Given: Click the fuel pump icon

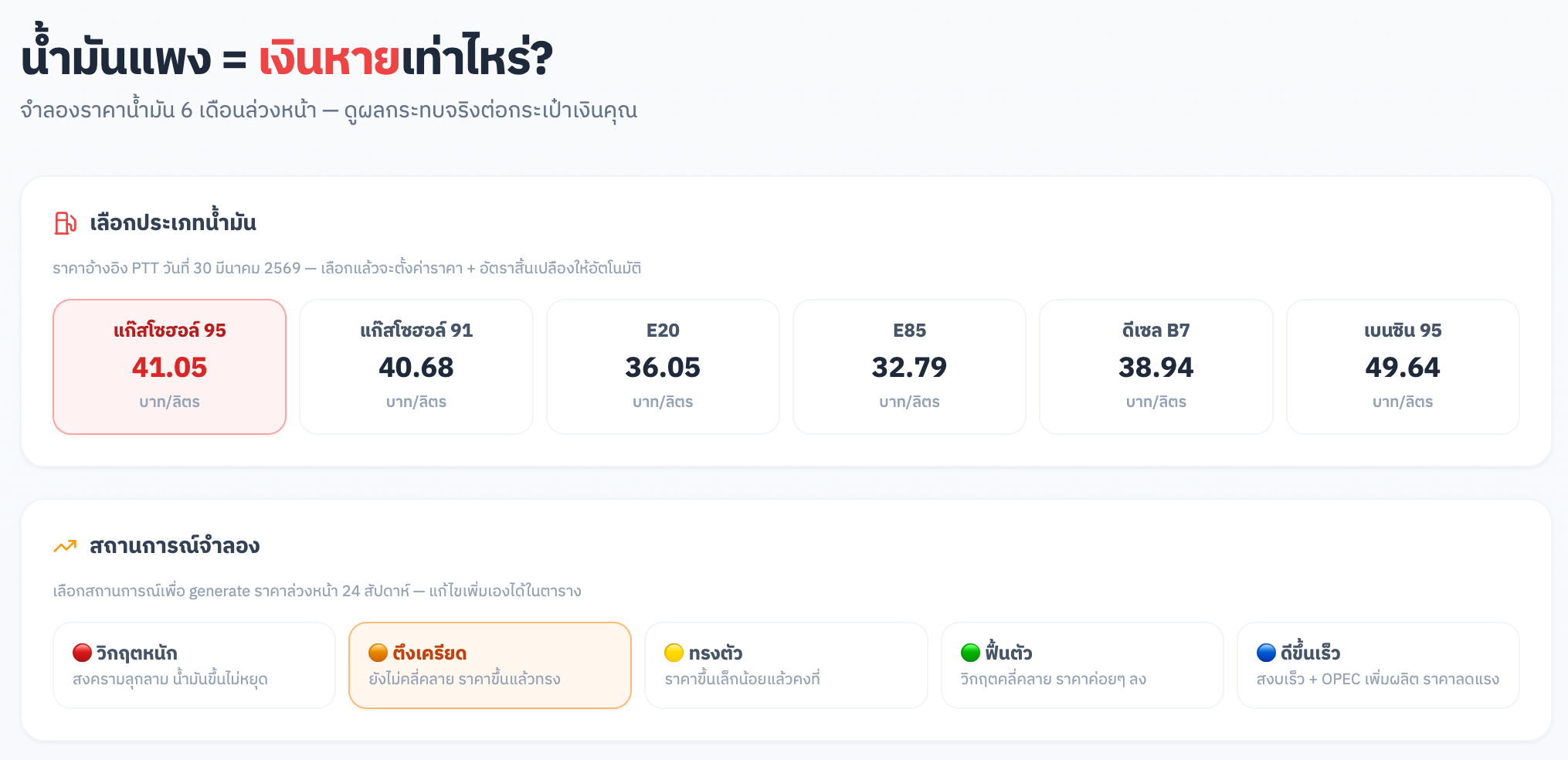Looking at the screenshot, I should tap(65, 223).
